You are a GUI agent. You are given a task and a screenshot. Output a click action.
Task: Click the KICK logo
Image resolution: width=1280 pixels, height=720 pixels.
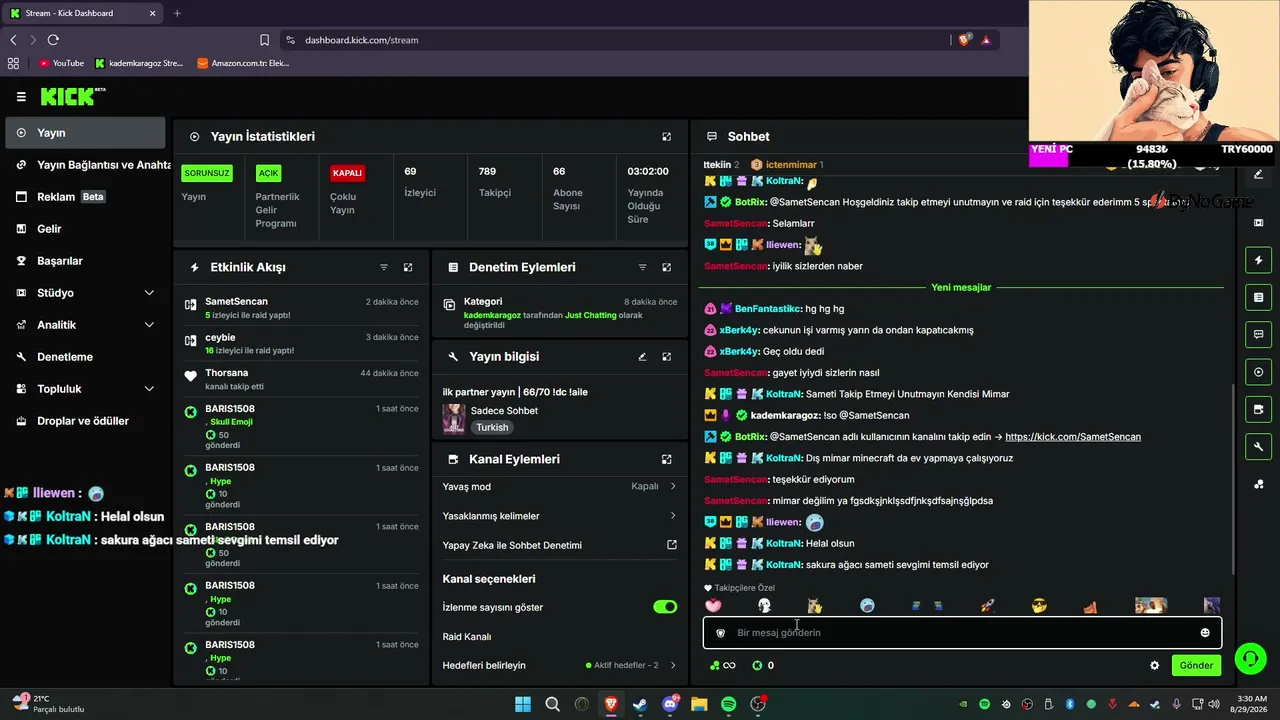click(x=72, y=97)
